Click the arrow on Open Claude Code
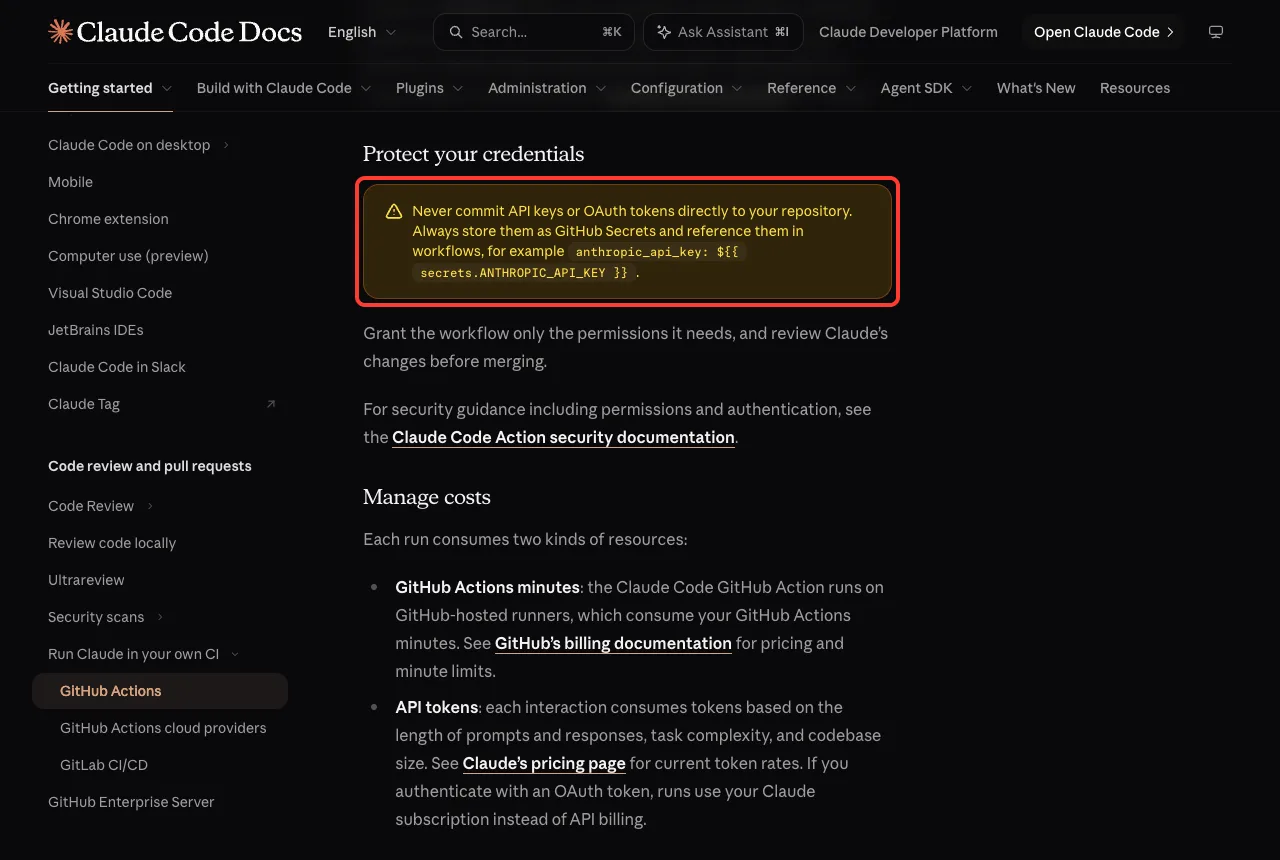This screenshot has width=1280, height=860. click(x=1170, y=32)
